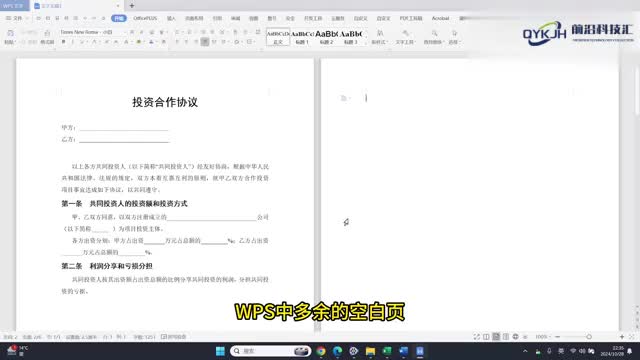
Task: Toggle Italic formatting
Action: (73, 42)
